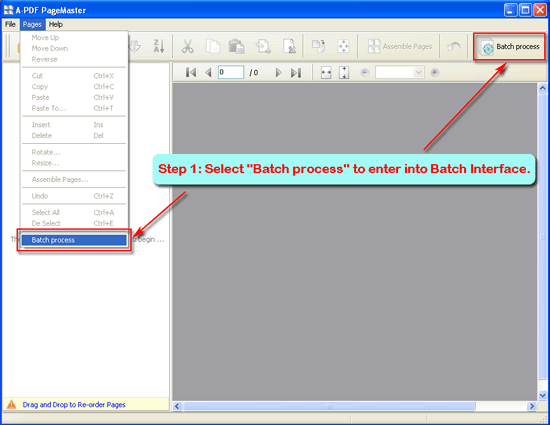Select the Cut scissors icon
Image resolution: width=550 pixels, height=425 pixels.
coord(188,46)
